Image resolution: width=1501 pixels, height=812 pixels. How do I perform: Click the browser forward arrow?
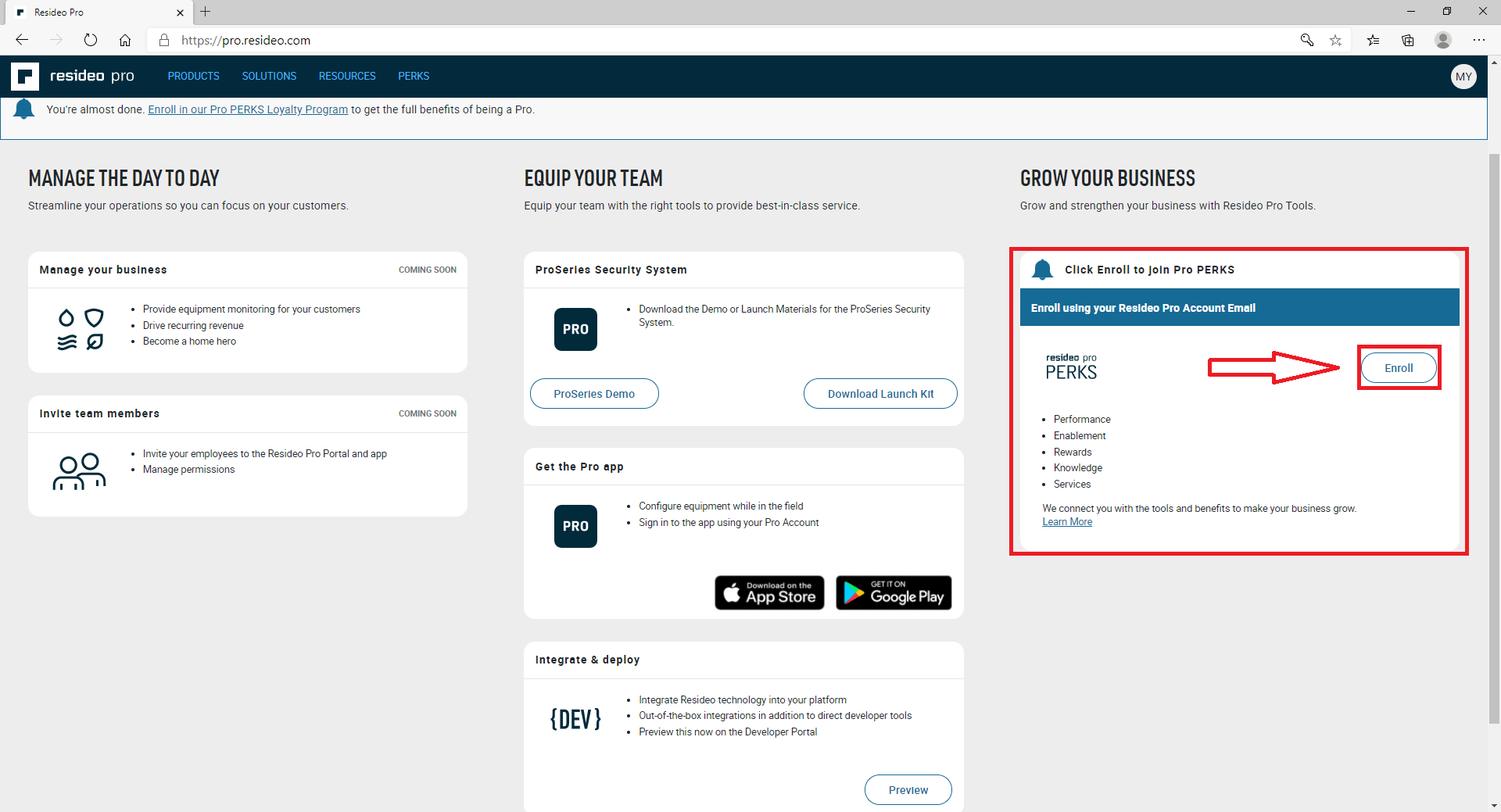click(x=56, y=40)
